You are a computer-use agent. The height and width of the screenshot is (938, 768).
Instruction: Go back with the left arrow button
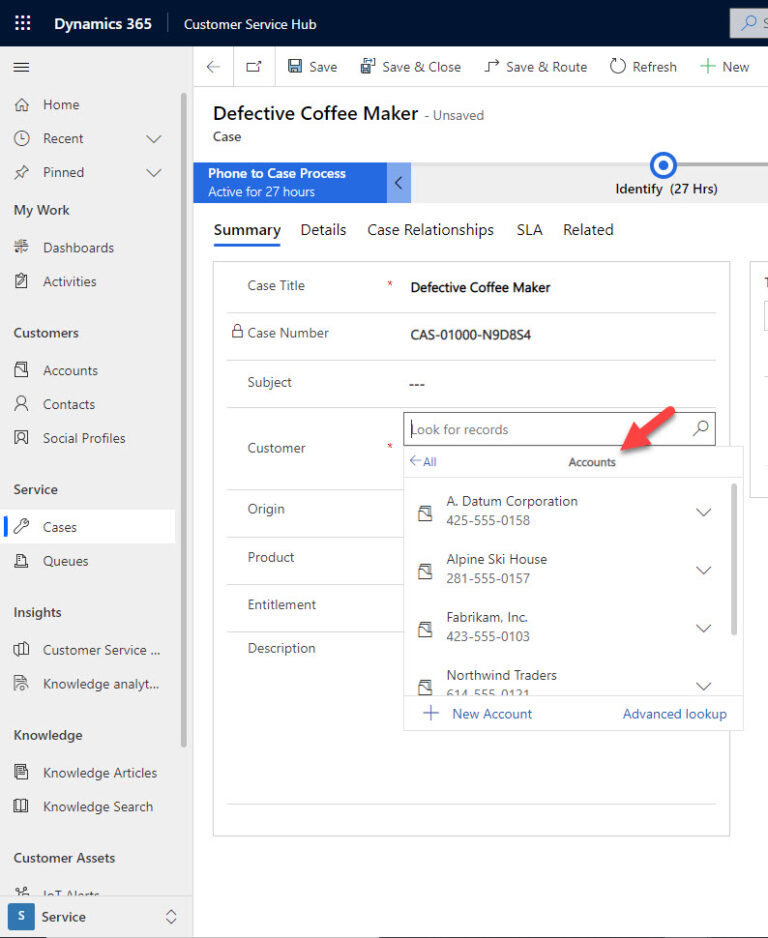213,67
